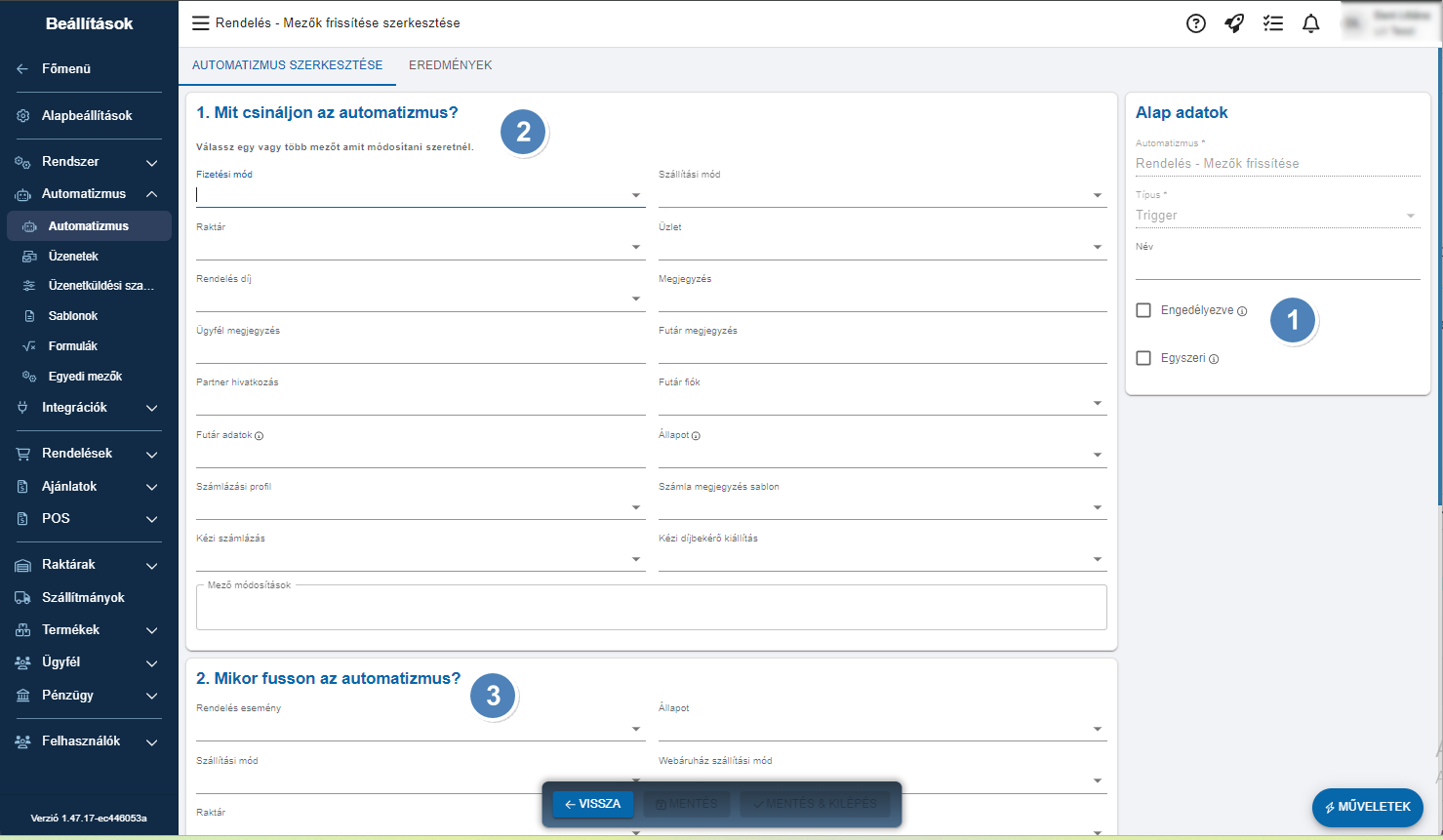Enable the Engedélyezve checkbox
The width and height of the screenshot is (1443, 840).
tap(1143, 310)
